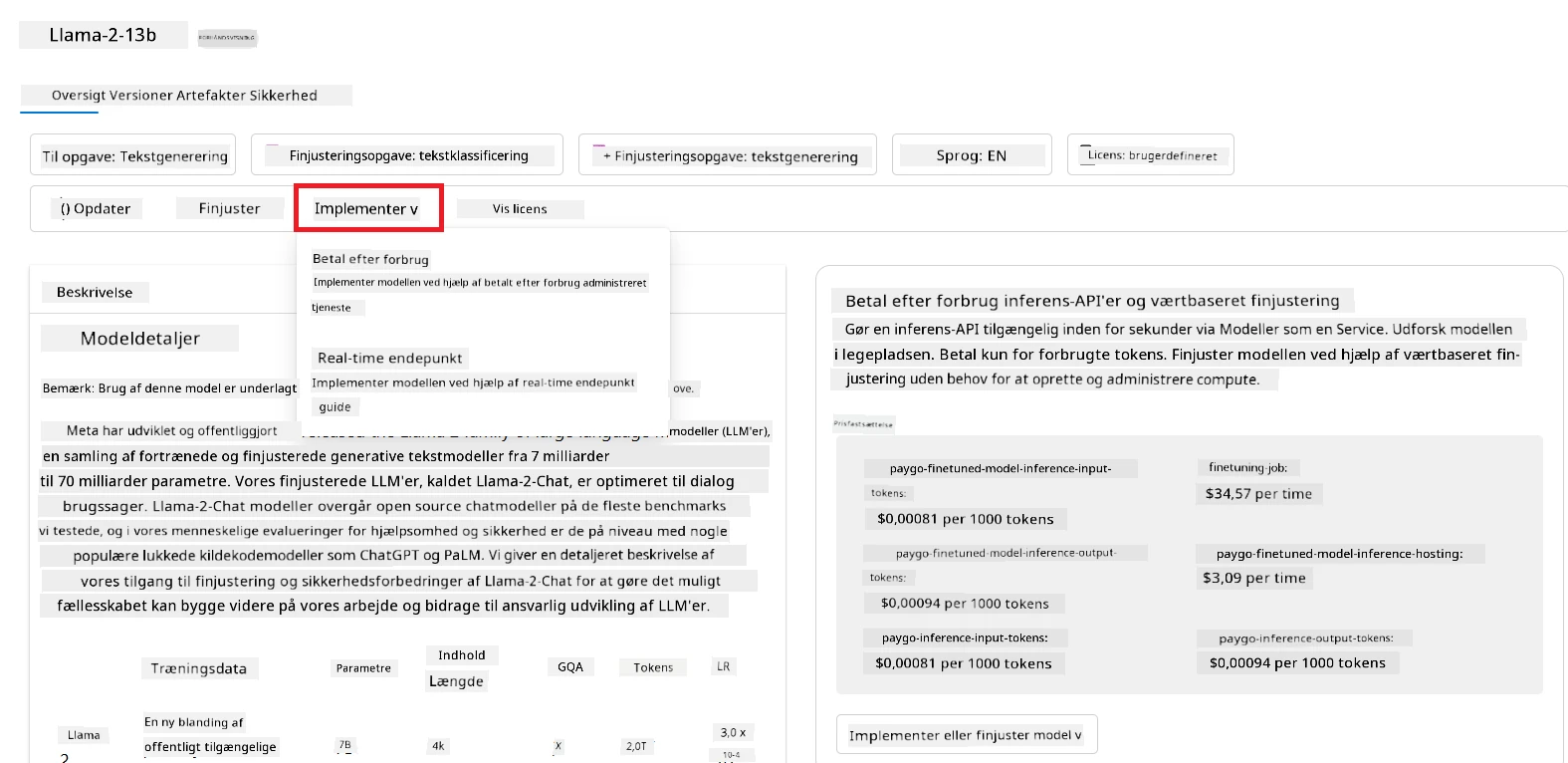Select Real-time endepunkt deployment option
The width and height of the screenshot is (1568, 763).
click(389, 358)
